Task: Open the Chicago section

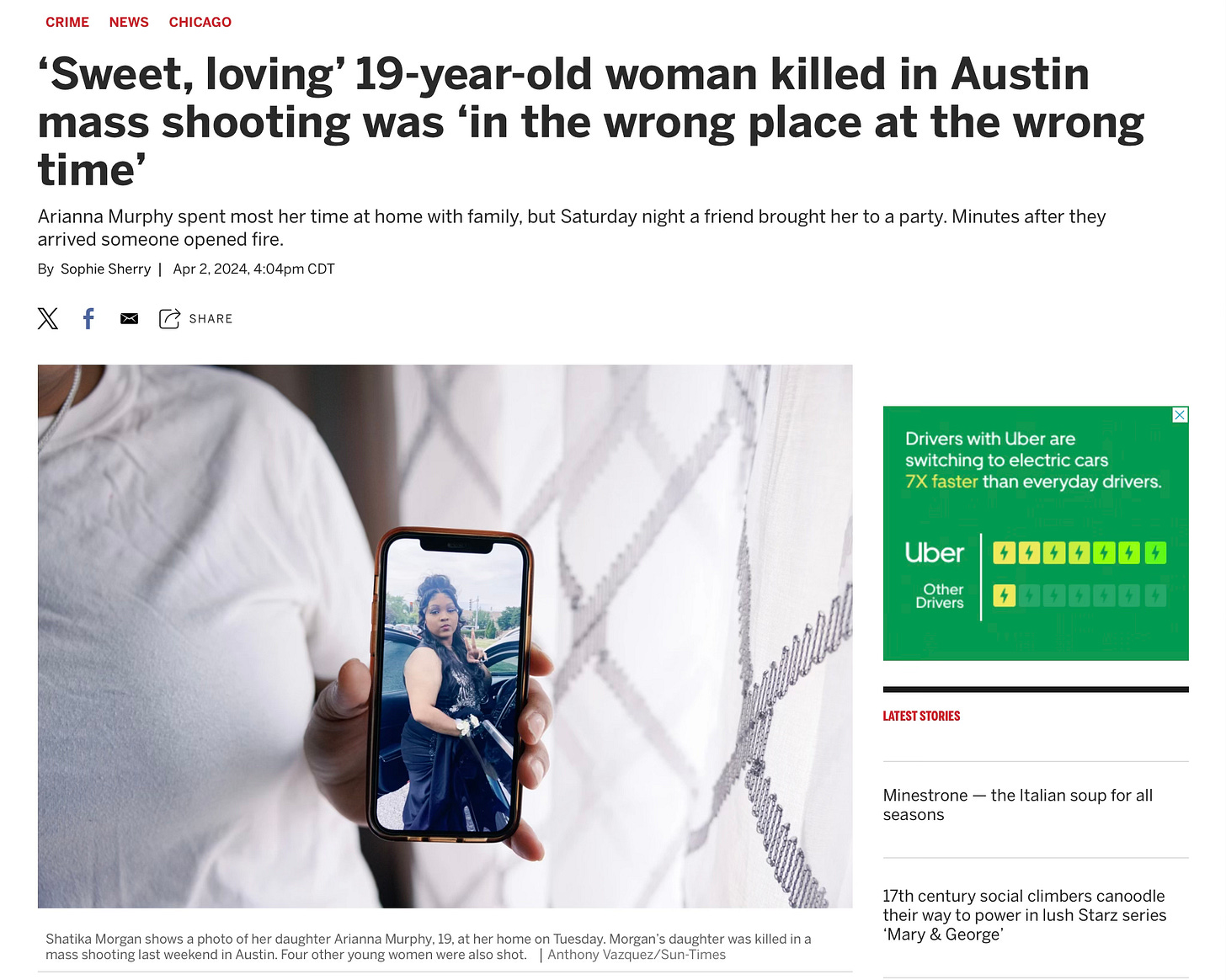Action: pos(200,22)
